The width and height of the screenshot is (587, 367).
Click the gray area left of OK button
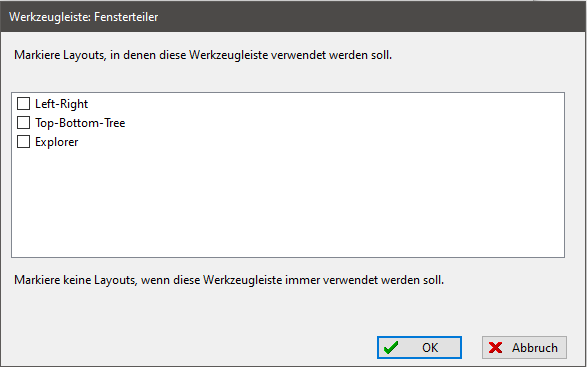(x=187, y=348)
